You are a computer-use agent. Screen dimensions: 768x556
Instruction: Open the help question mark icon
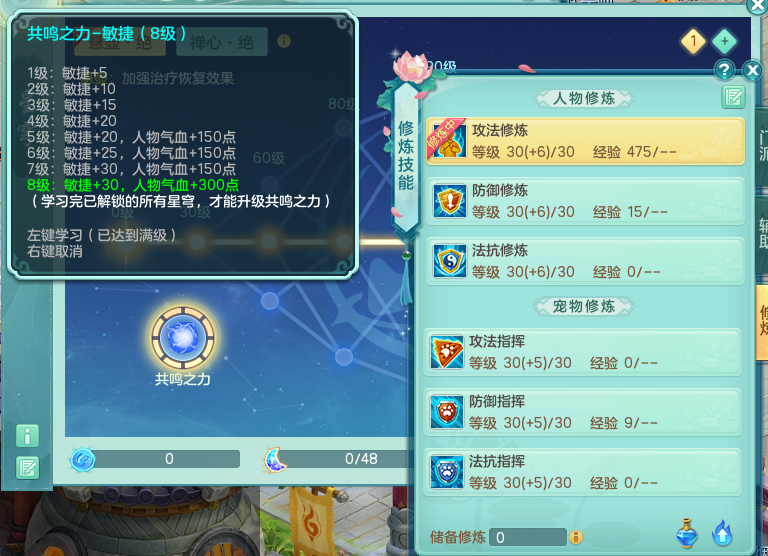coord(724,71)
